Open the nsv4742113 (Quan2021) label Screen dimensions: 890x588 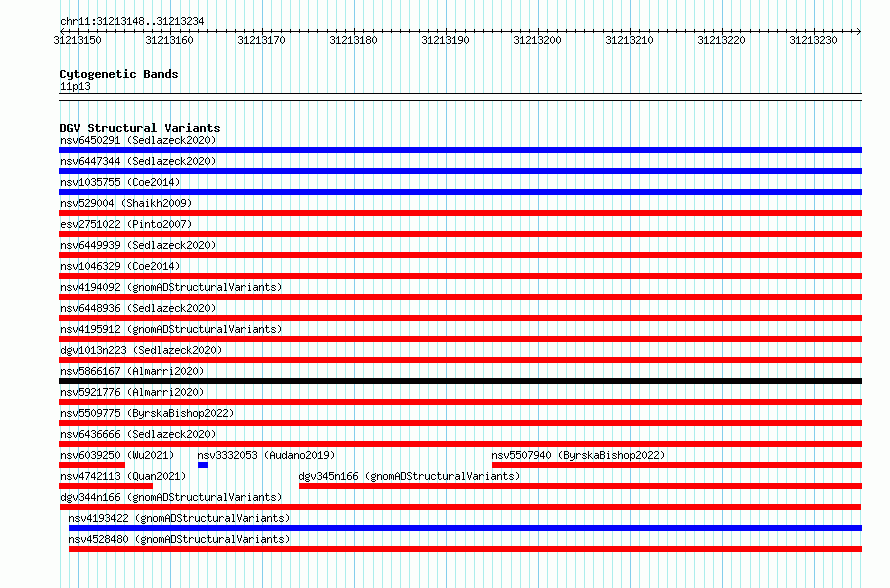click(123, 476)
